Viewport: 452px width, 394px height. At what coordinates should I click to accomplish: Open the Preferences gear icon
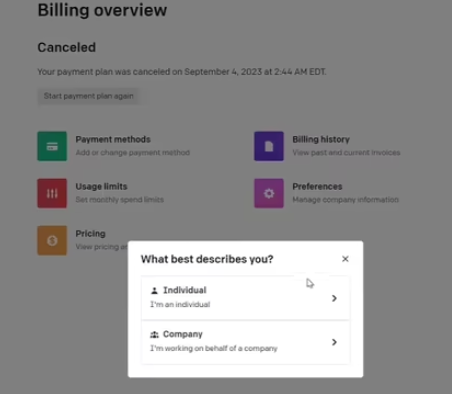269,193
